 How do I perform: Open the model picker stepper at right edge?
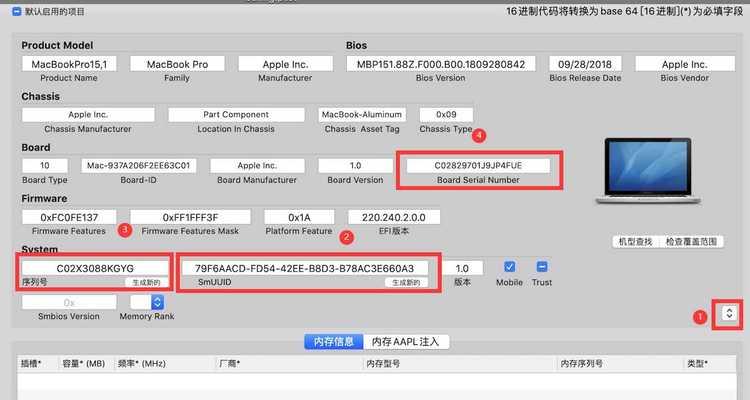(729, 313)
